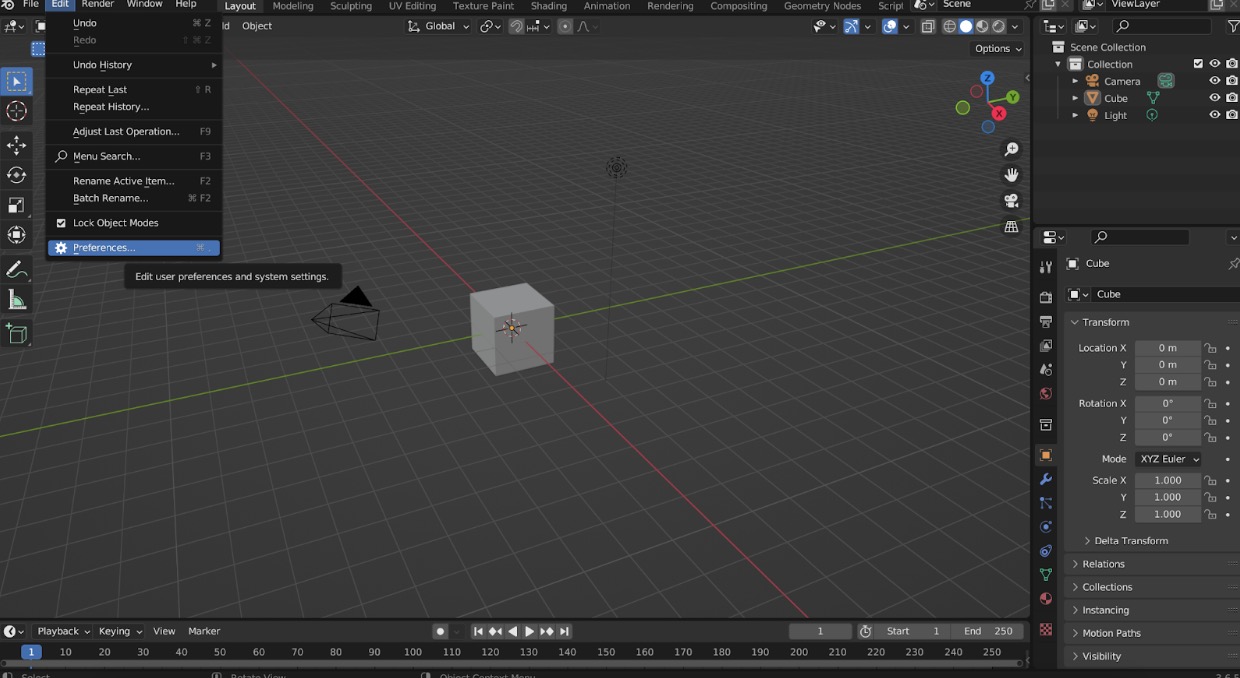
Task: Open the Keying dropdown in timeline
Action: tap(120, 631)
